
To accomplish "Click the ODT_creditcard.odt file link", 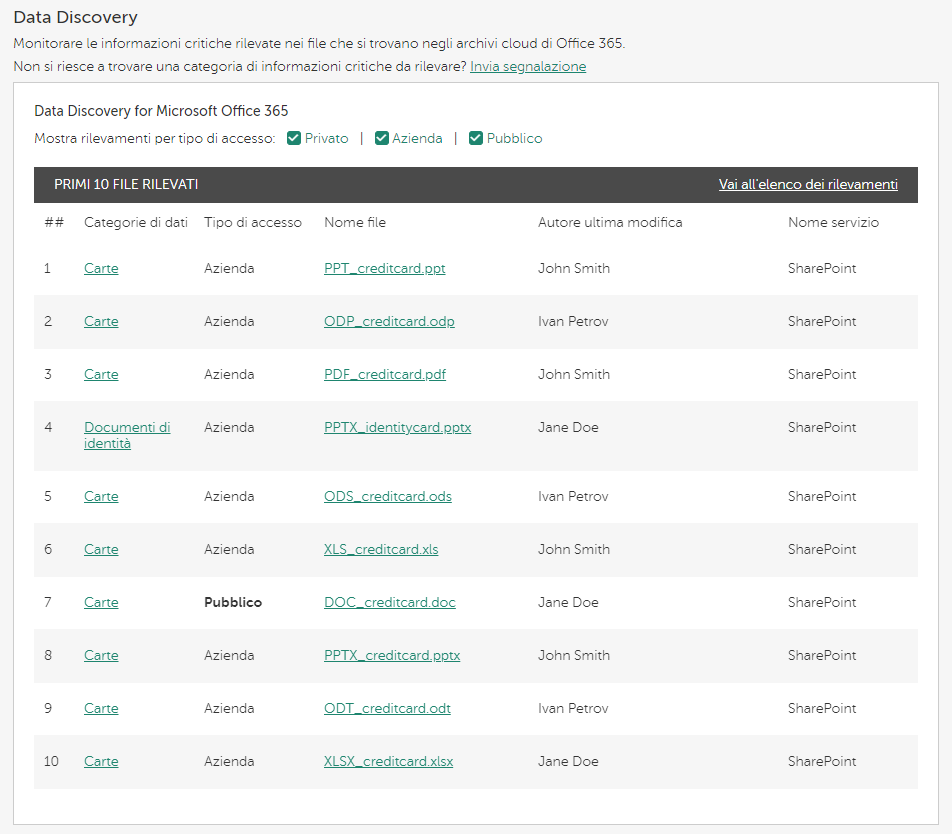I will tap(387, 709).
